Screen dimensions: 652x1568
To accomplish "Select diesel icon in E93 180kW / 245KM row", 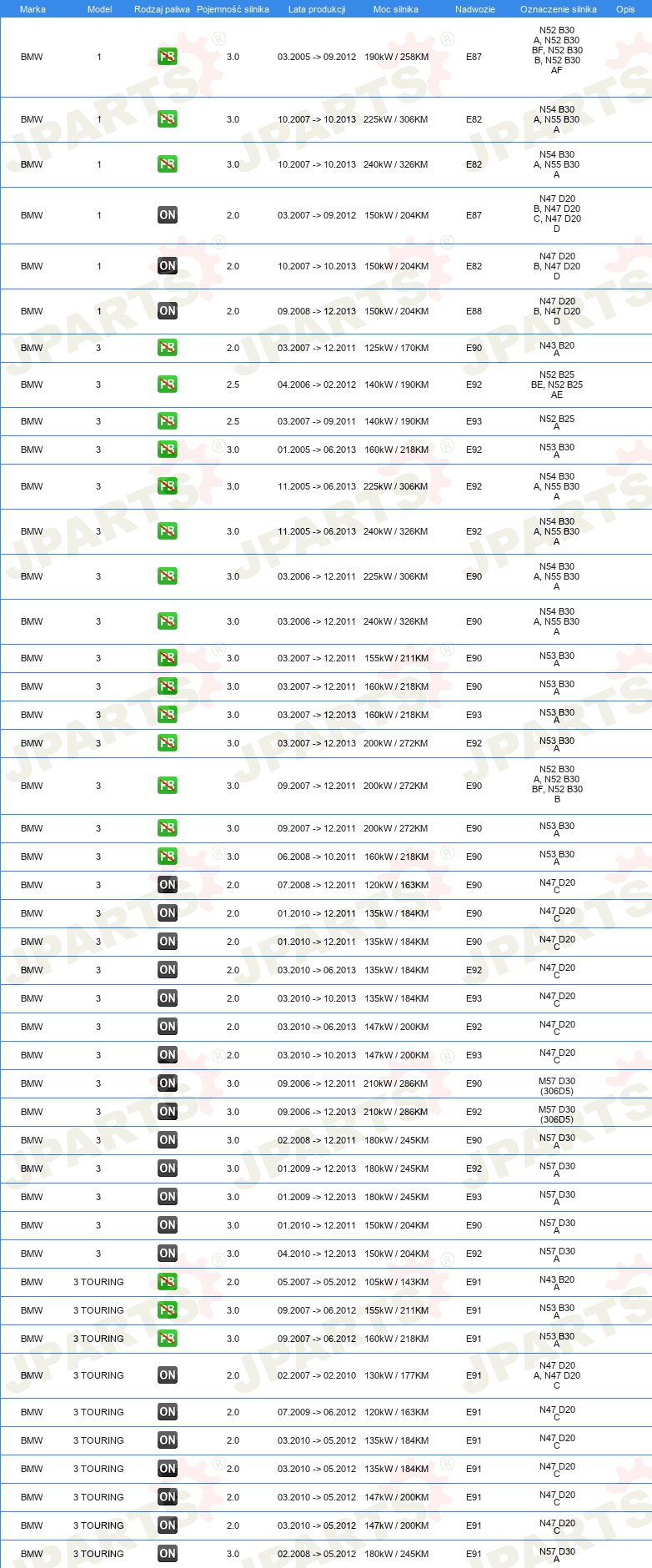I will 168,1197.
